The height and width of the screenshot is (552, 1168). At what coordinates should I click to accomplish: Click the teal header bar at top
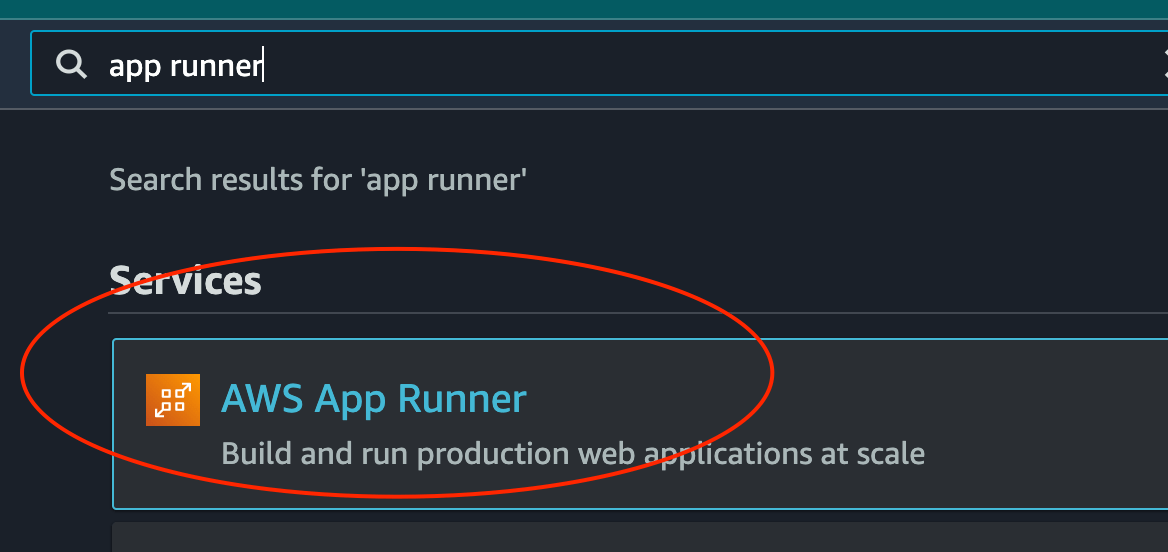(x=584, y=9)
